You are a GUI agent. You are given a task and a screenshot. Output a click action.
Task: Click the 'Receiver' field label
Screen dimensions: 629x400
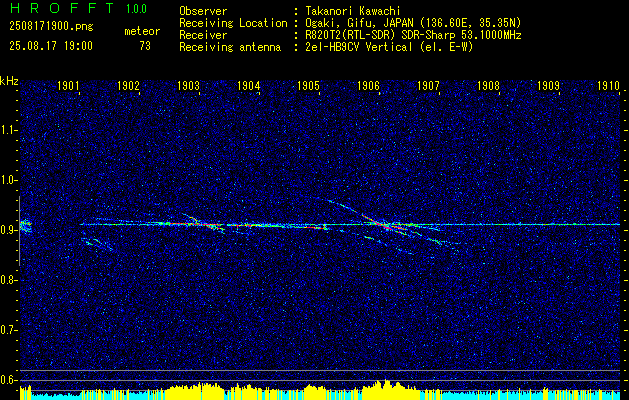coord(203,35)
